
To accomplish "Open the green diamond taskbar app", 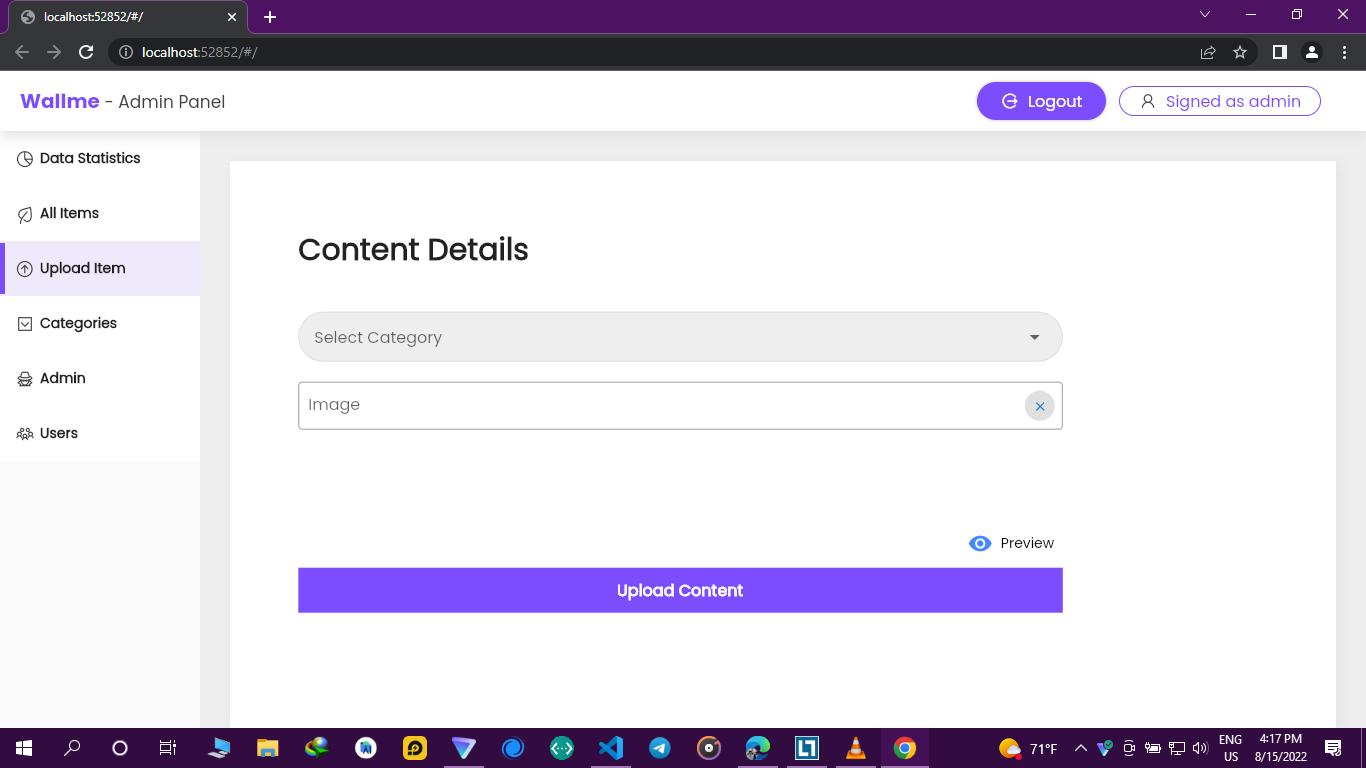I will pyautogui.click(x=562, y=748).
